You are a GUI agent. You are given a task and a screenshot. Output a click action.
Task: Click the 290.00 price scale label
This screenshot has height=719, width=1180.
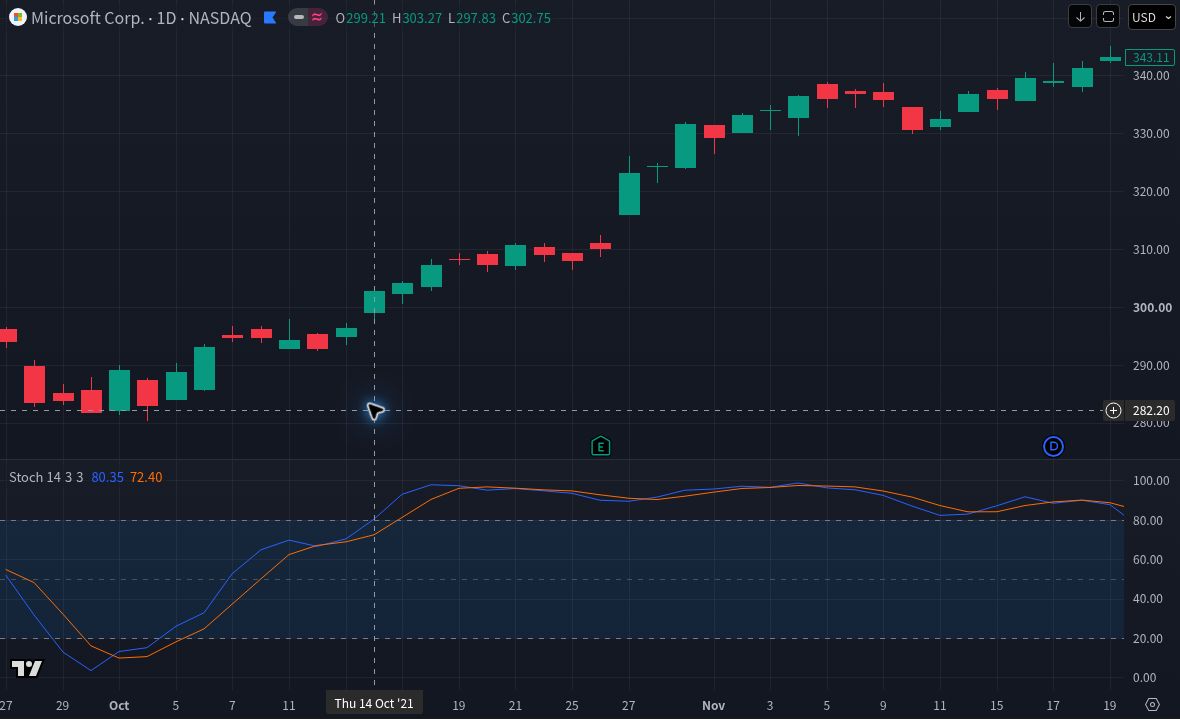(1151, 365)
